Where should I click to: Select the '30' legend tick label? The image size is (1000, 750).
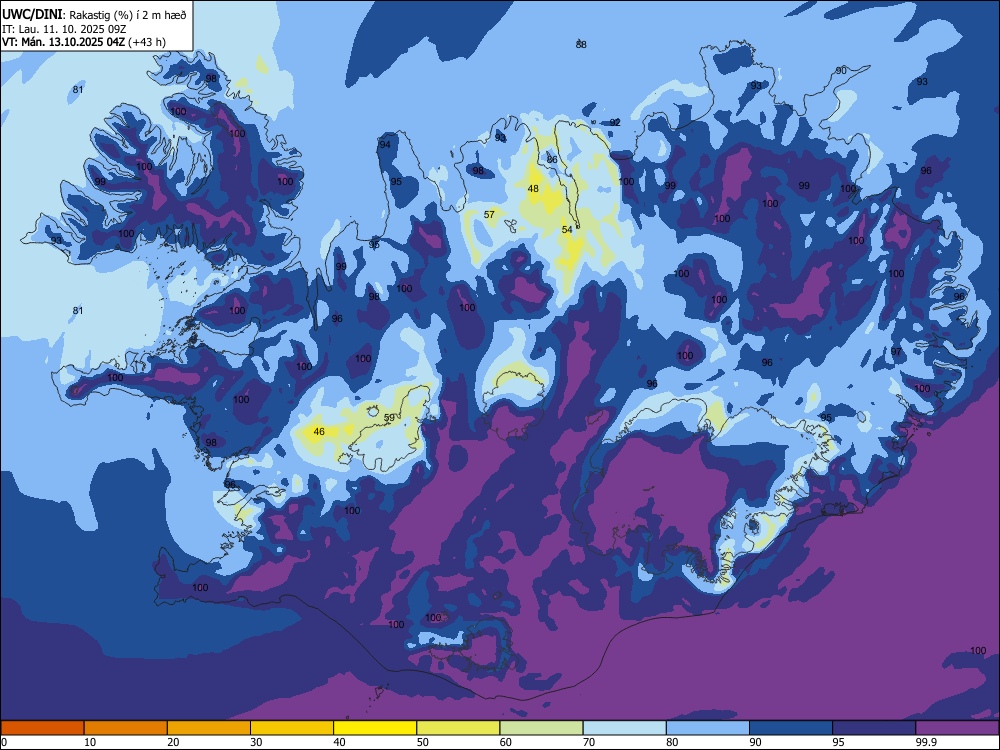(x=256, y=742)
